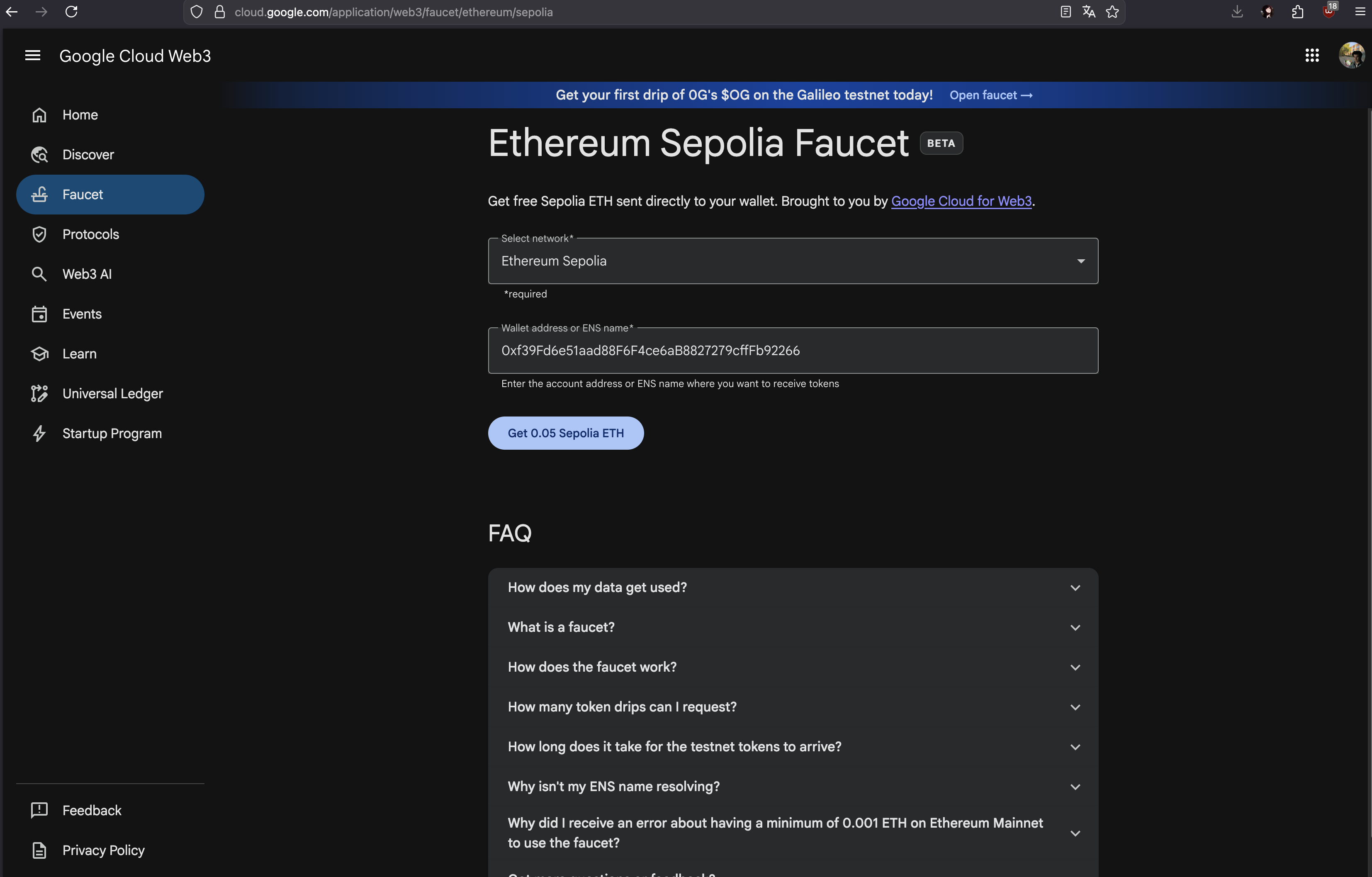Open the Google Cloud for Web3 link

(x=961, y=201)
